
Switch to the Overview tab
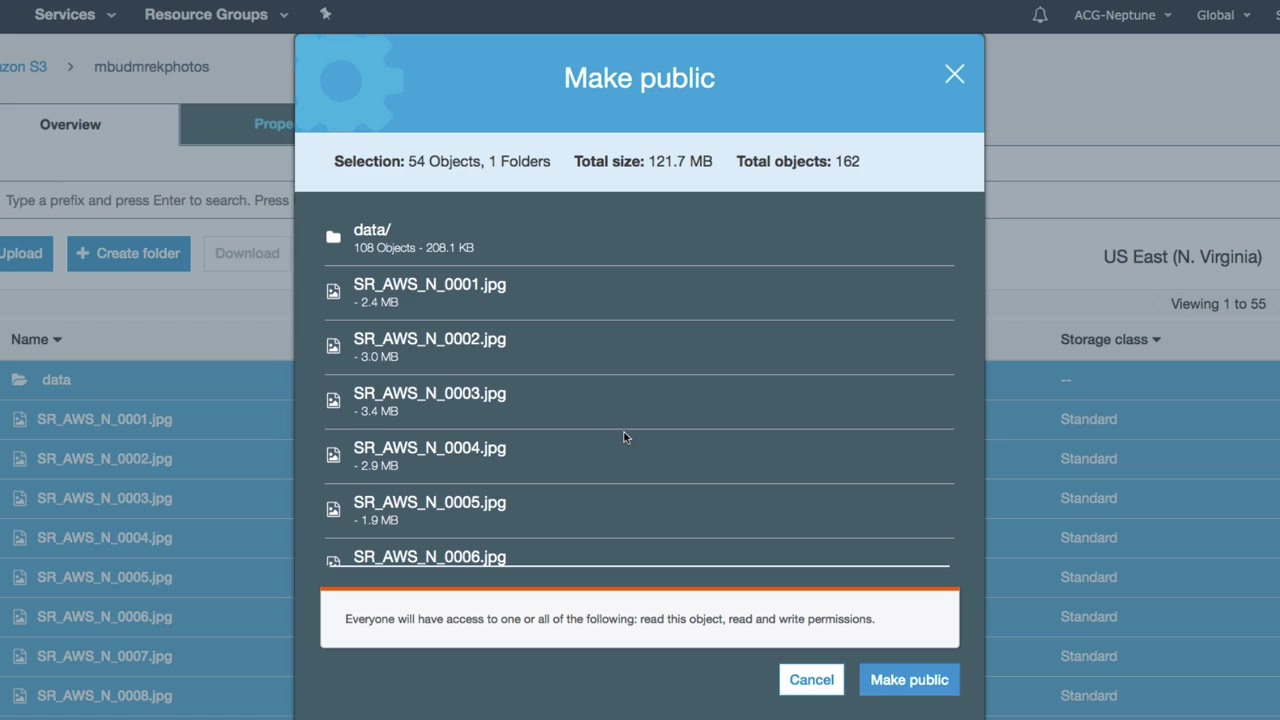coord(70,125)
